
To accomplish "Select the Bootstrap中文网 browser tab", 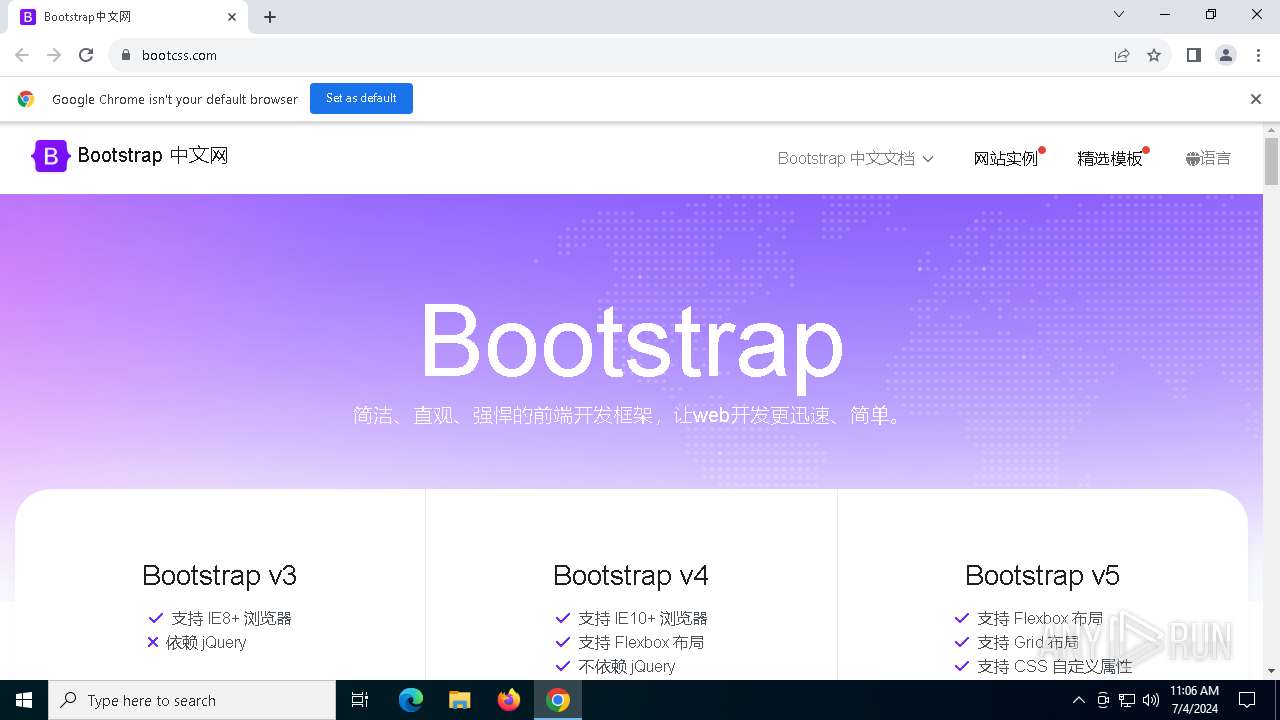I will (x=128, y=17).
